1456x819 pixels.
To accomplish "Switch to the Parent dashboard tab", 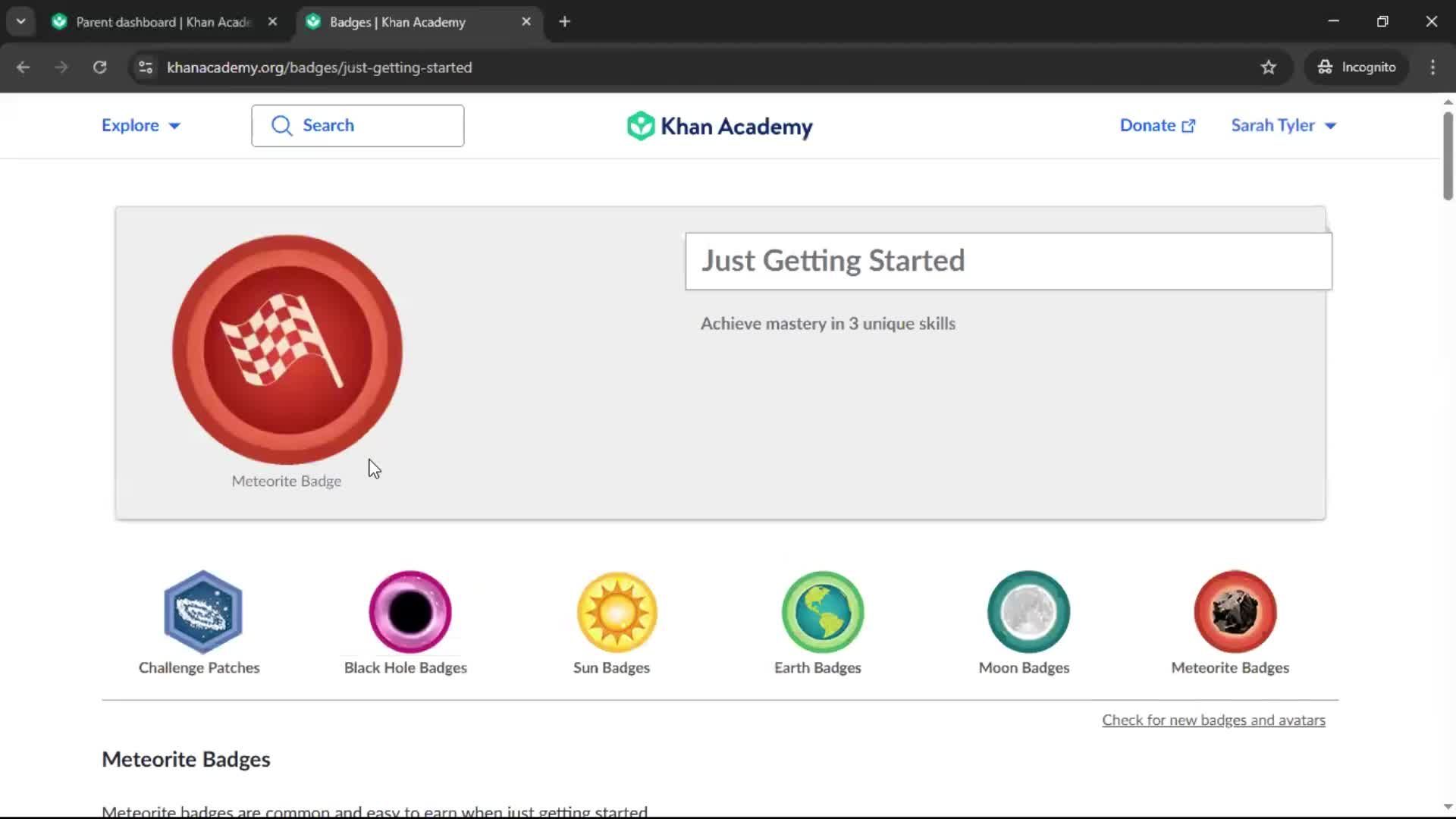I will pyautogui.click(x=165, y=22).
